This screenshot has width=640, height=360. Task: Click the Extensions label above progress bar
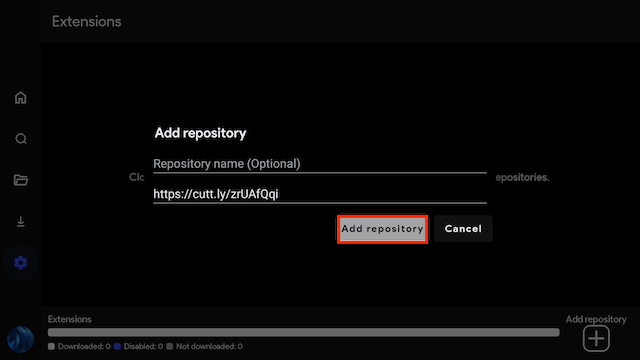click(69, 319)
